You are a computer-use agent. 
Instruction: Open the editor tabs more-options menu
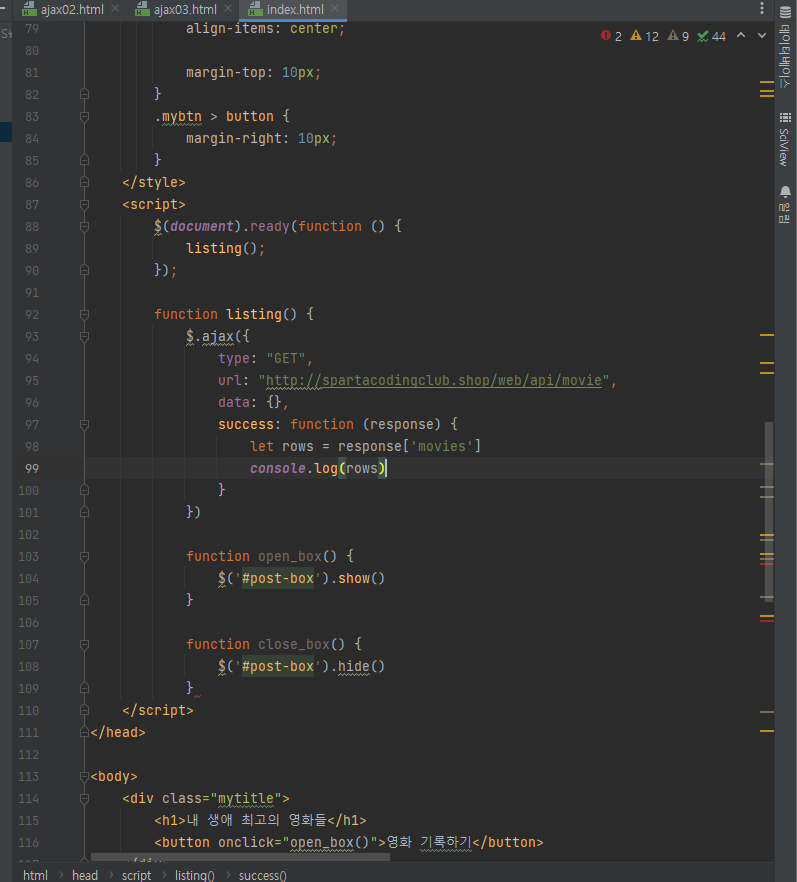(762, 8)
